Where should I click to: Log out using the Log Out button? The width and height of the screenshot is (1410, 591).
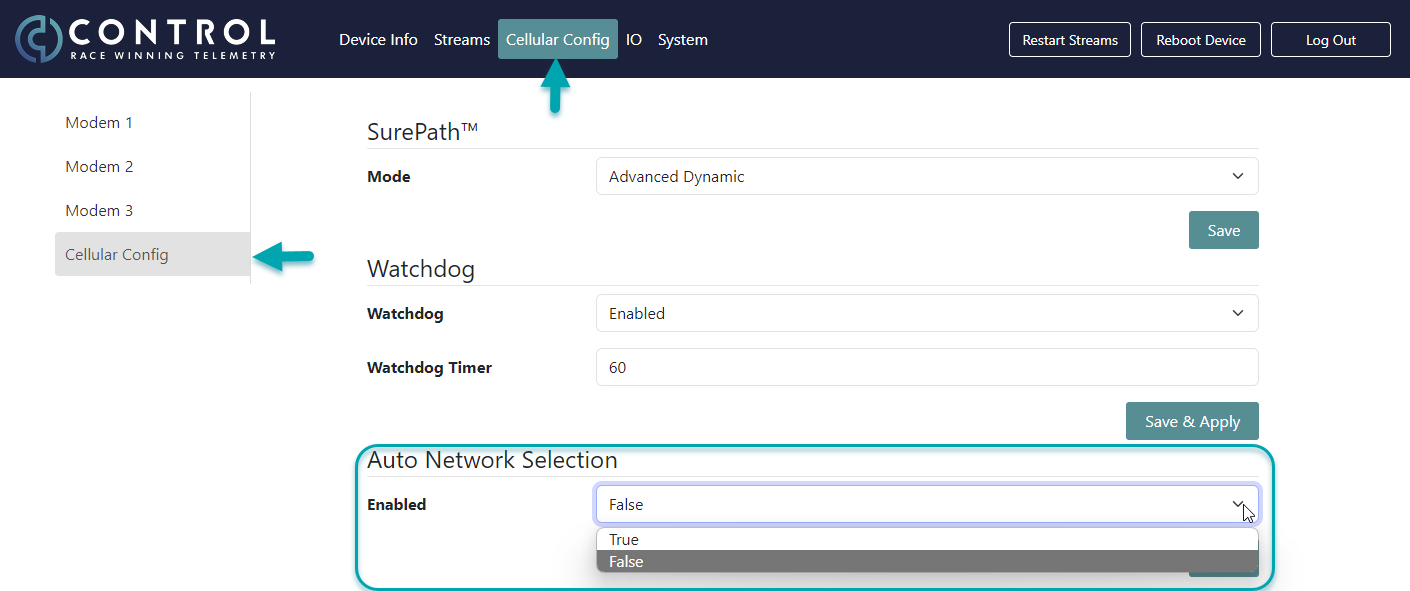point(1330,40)
